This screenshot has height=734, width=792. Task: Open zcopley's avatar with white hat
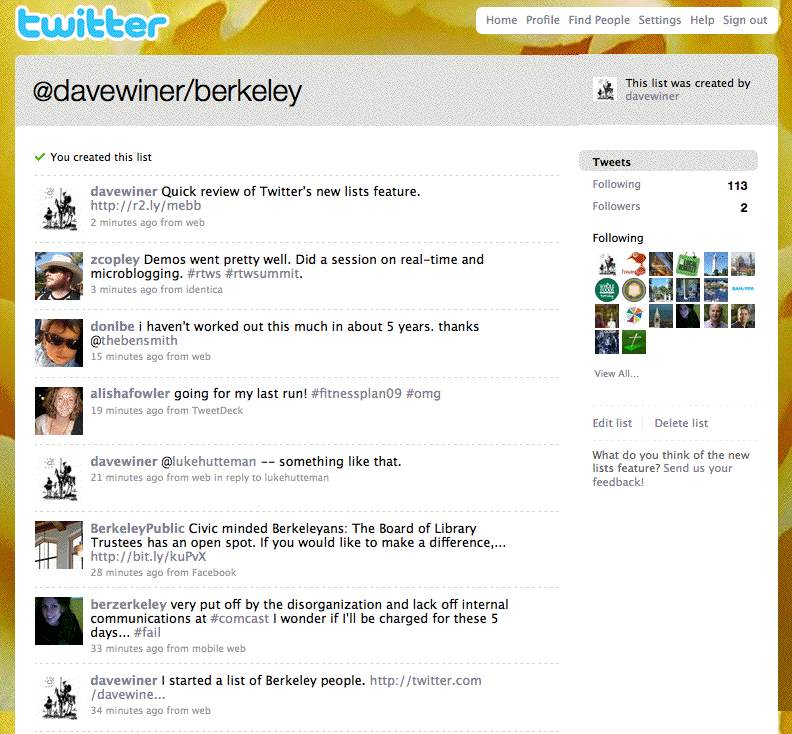point(59,276)
